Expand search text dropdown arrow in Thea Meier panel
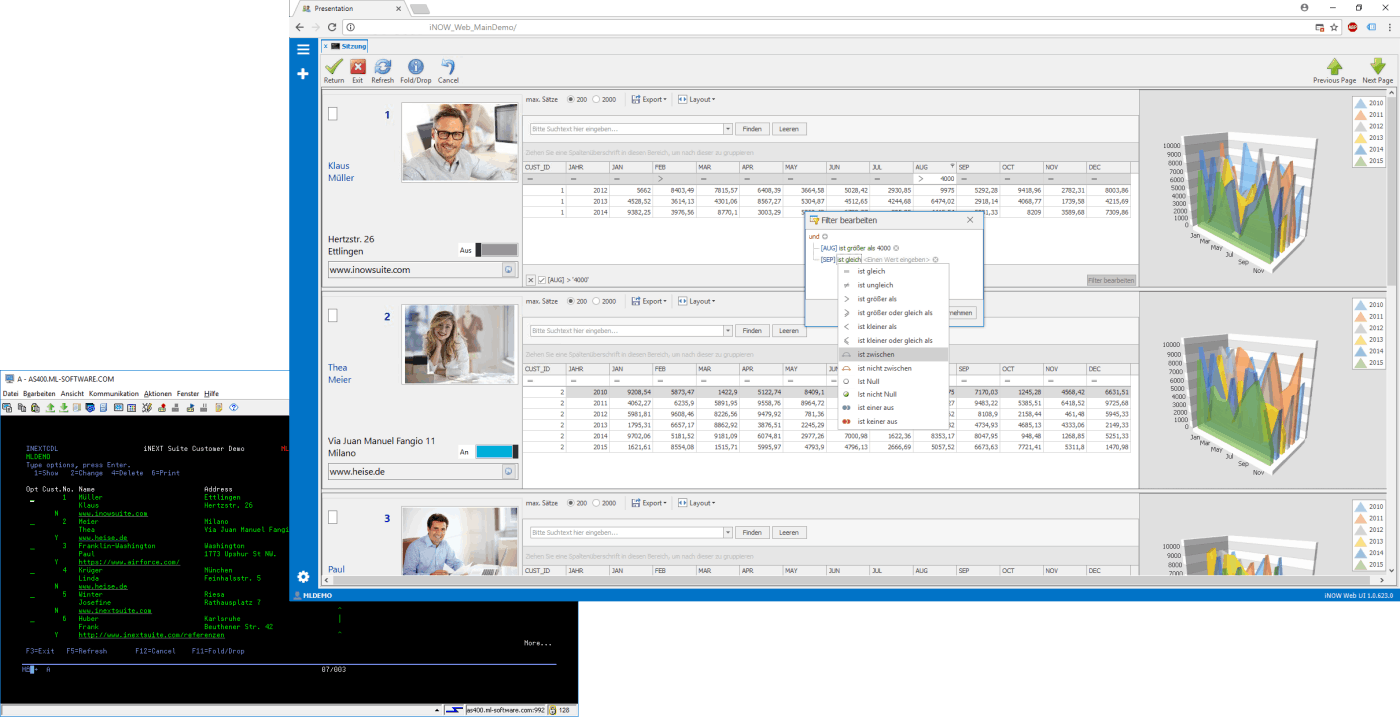This screenshot has height=717, width=1400. click(728, 331)
